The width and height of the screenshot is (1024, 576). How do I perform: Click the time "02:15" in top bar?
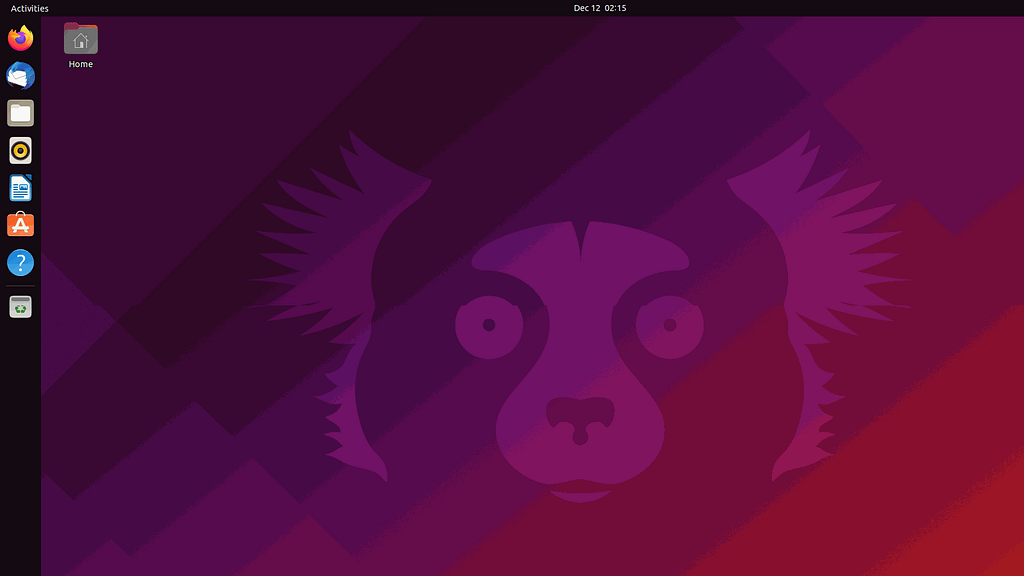pyautogui.click(x=615, y=8)
